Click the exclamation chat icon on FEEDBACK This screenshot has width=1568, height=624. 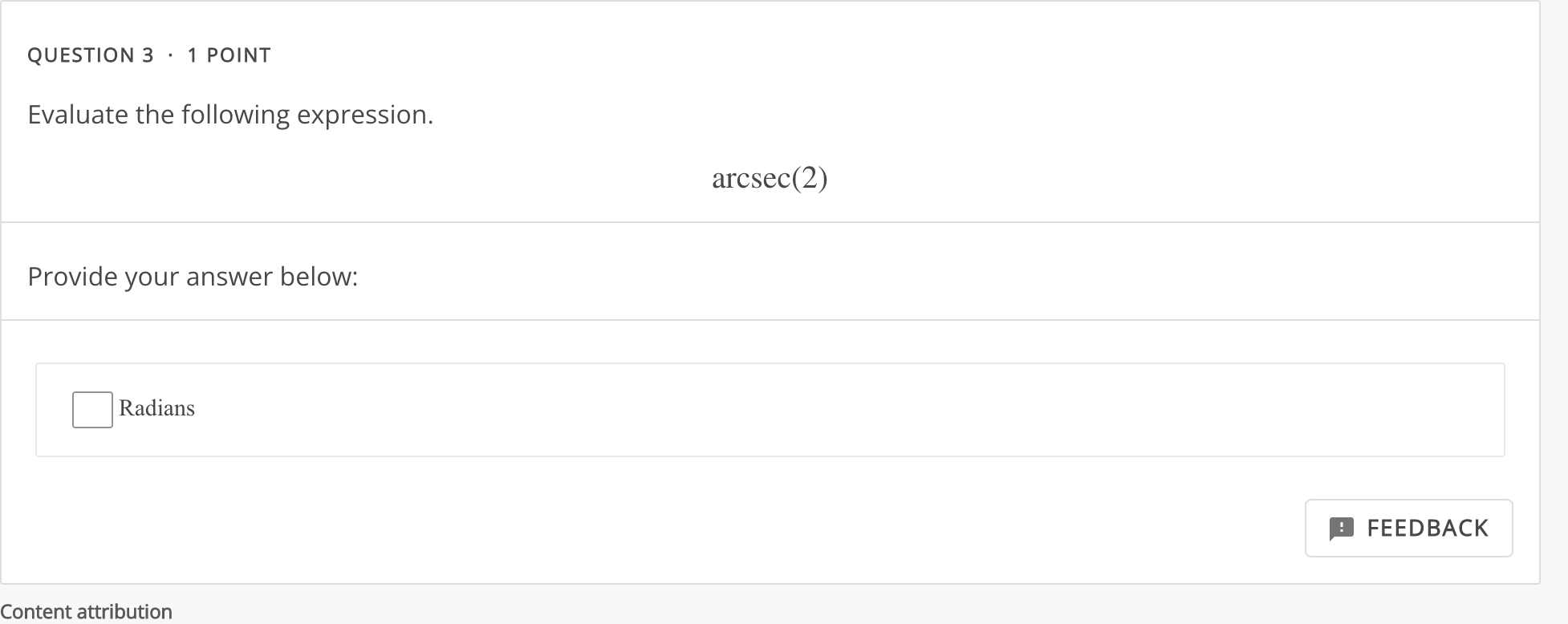coord(1341,528)
